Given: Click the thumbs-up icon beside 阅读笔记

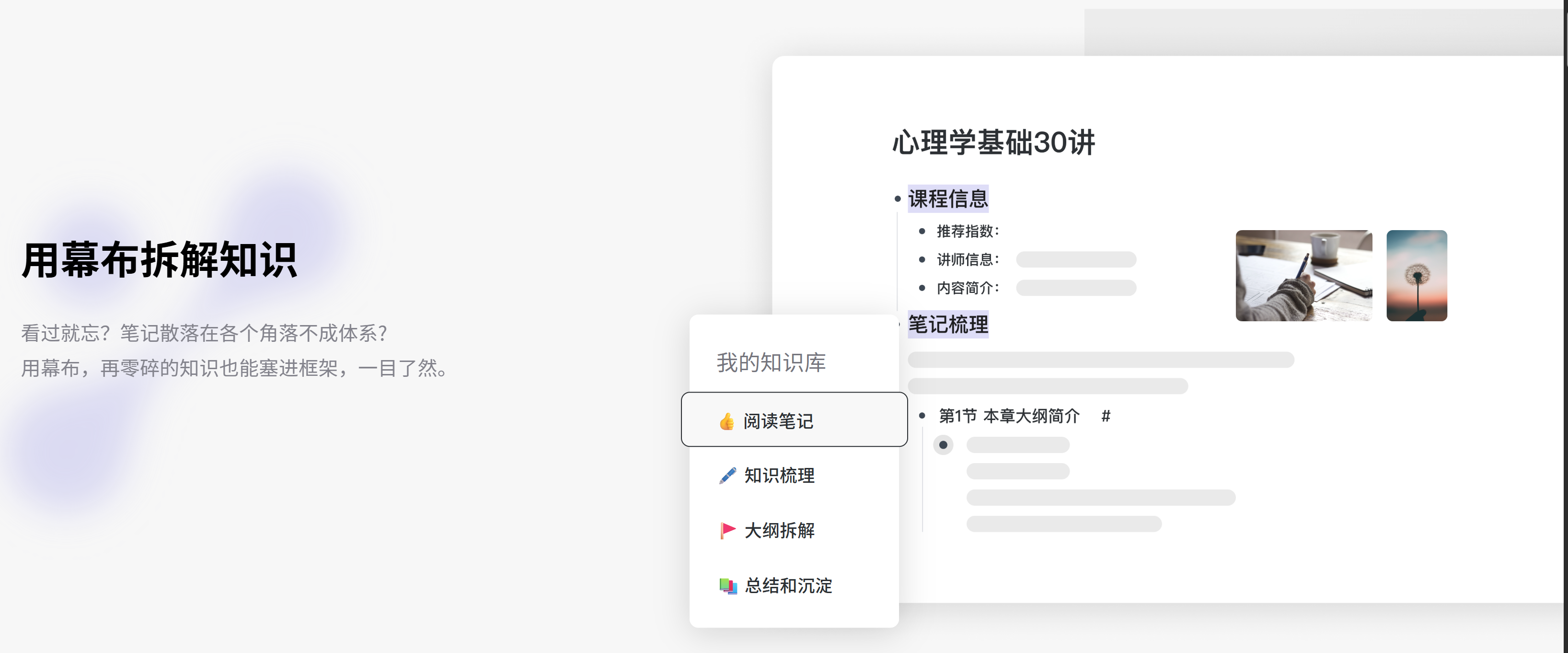Looking at the screenshot, I should pyautogui.click(x=726, y=421).
